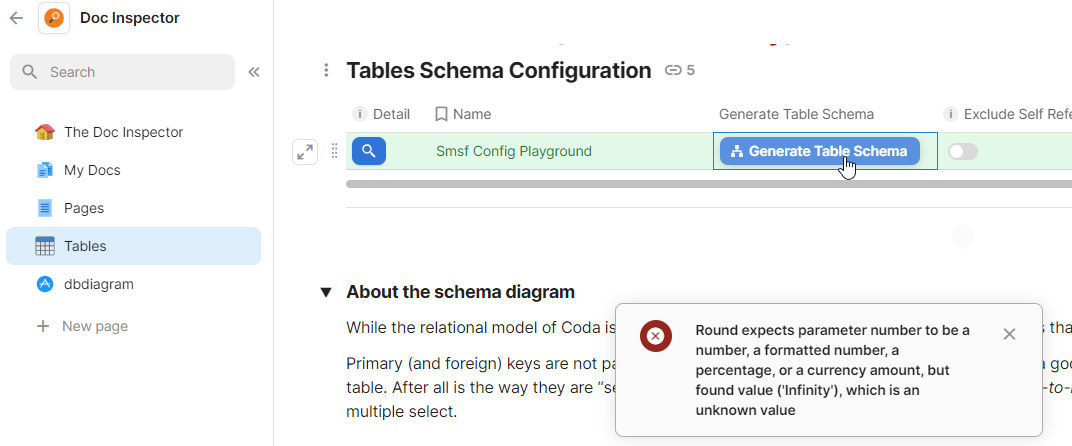Go to Pages in sidebar

(x=84, y=208)
